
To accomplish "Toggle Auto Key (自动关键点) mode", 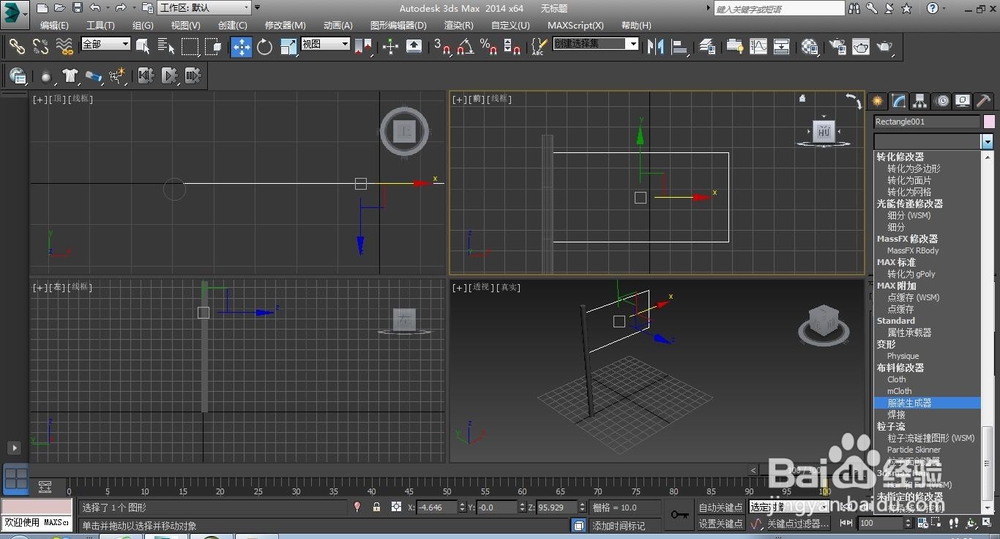I will 720,508.
